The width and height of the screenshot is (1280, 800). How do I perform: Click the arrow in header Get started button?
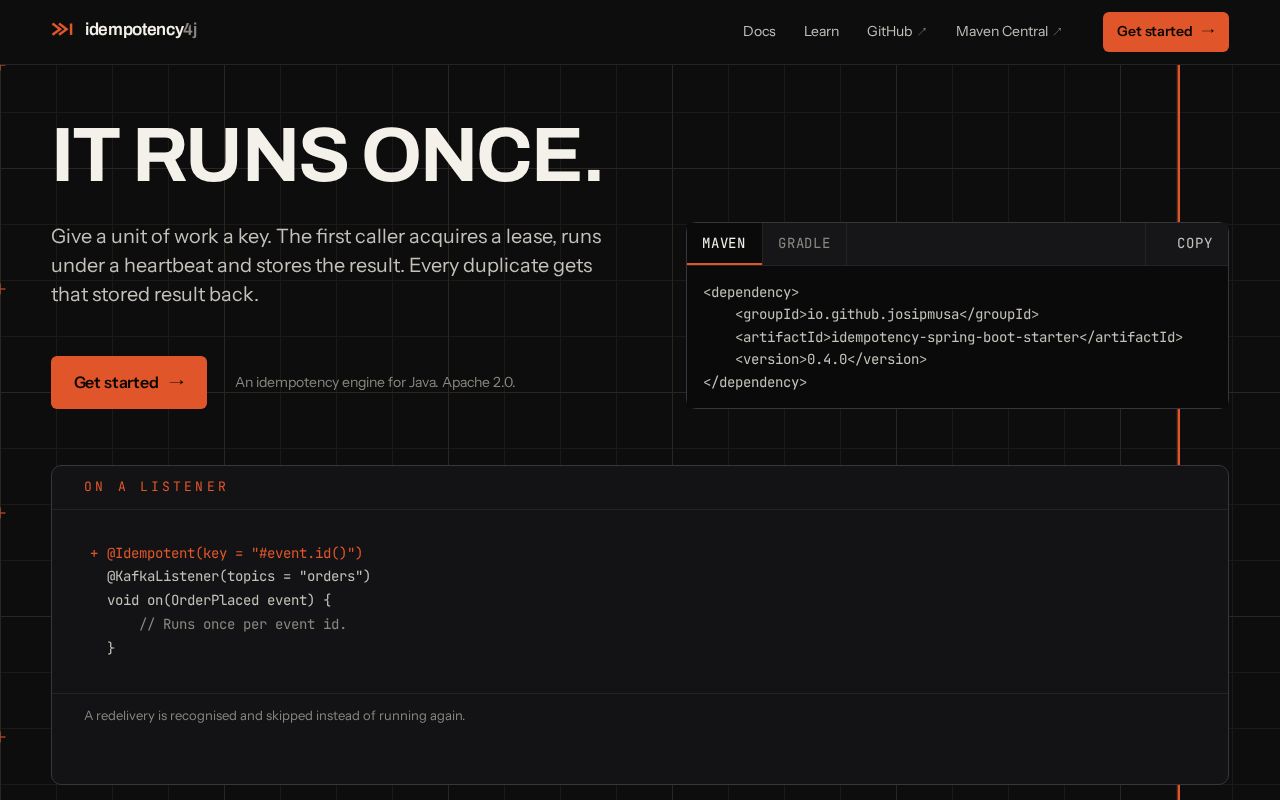point(1208,31)
